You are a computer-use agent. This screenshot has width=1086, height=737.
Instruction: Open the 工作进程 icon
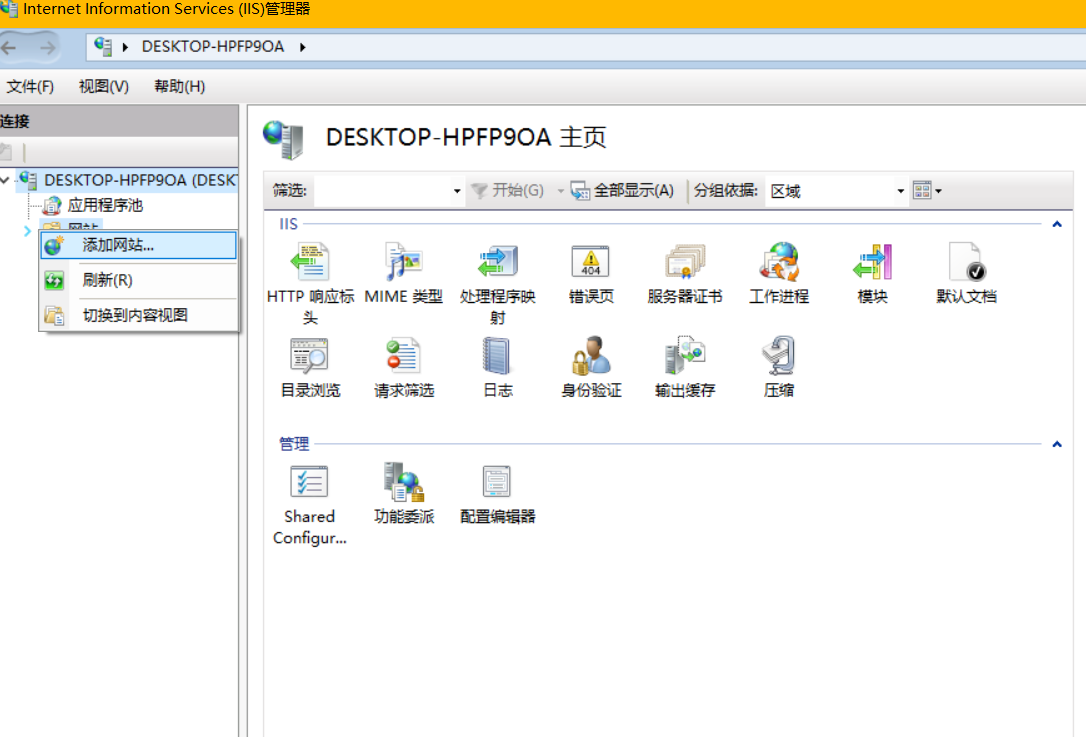click(x=778, y=262)
